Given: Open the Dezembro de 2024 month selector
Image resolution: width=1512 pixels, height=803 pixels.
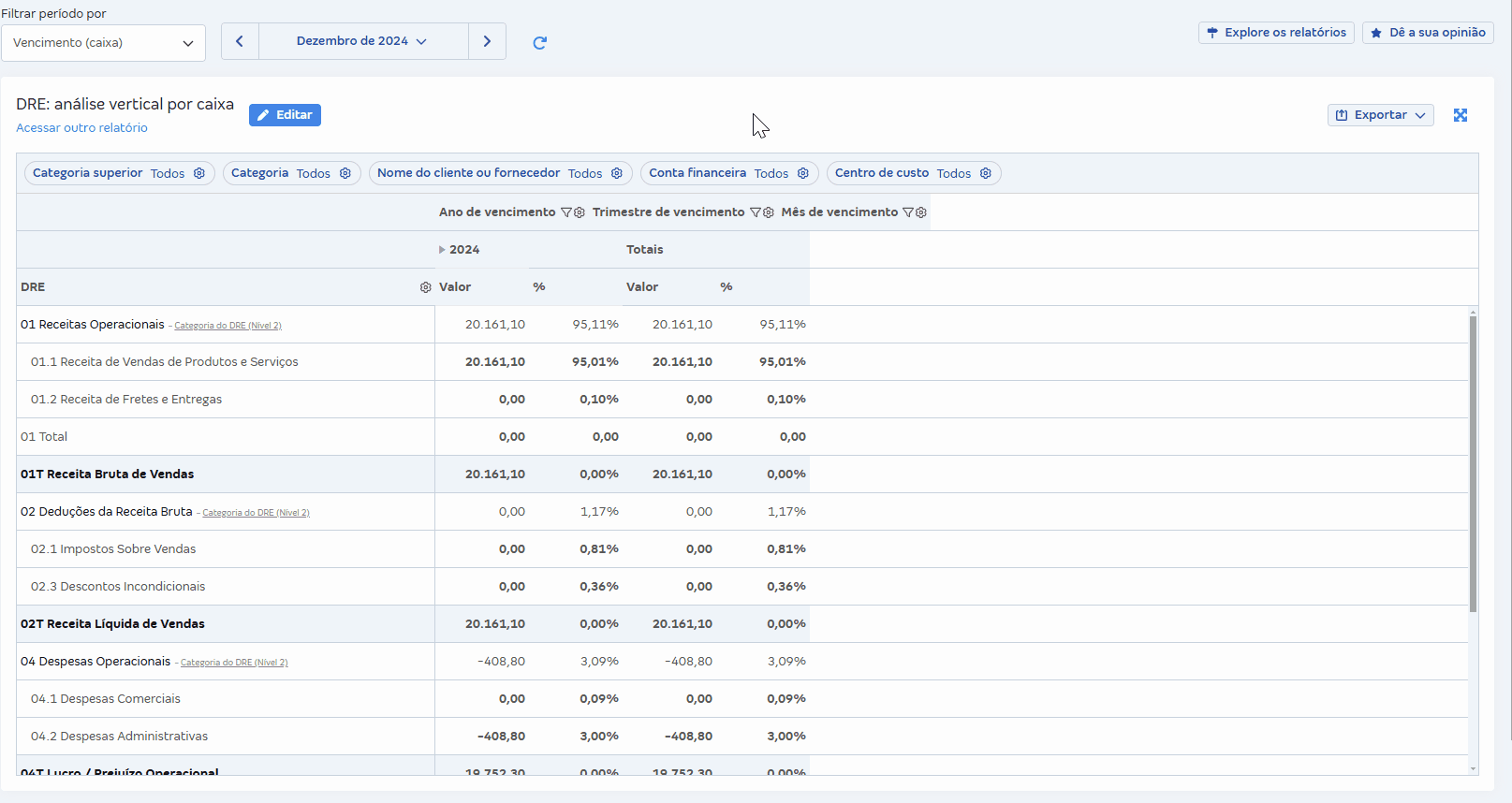Looking at the screenshot, I should coord(362,41).
